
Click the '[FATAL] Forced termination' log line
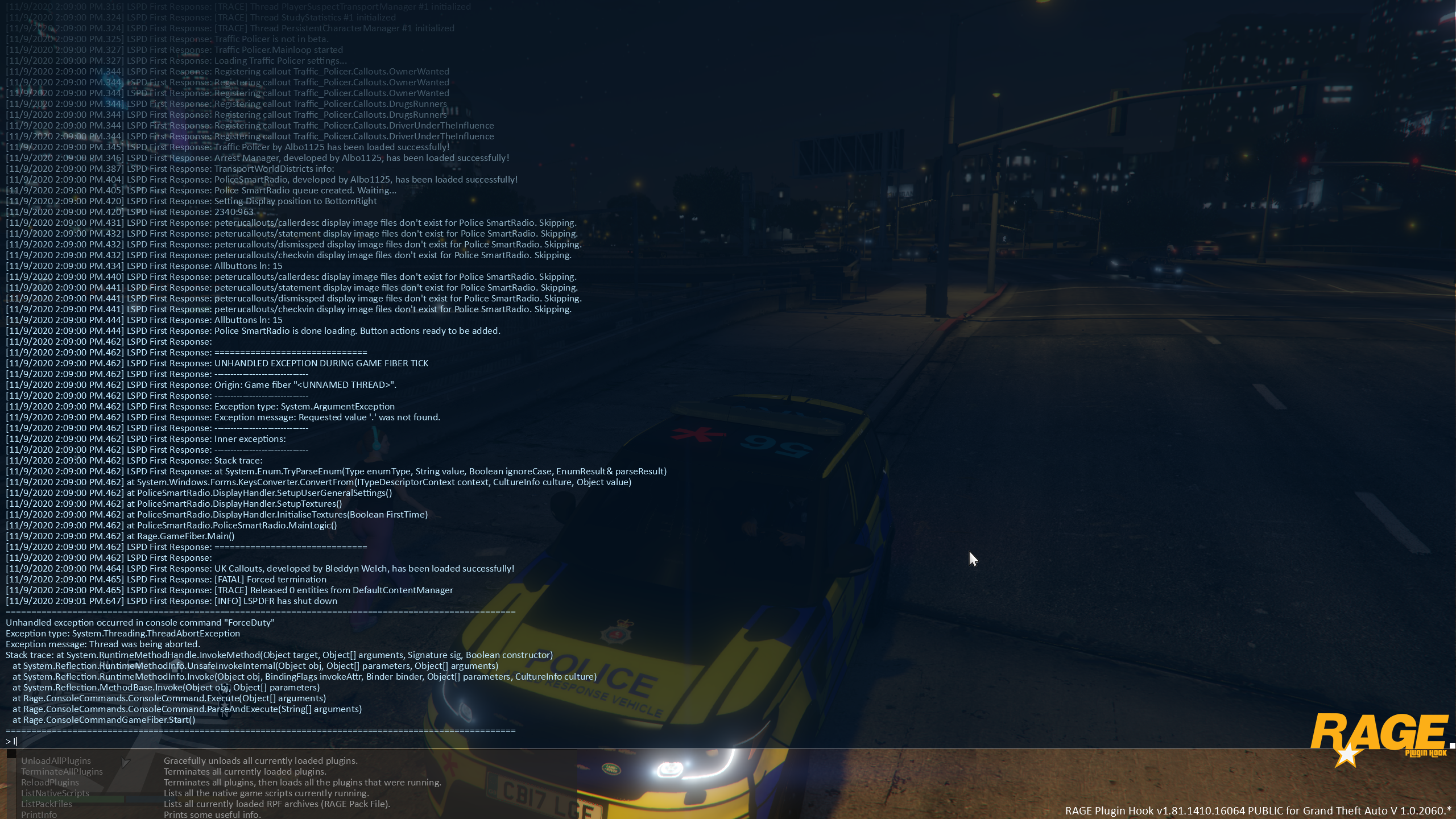(x=270, y=579)
